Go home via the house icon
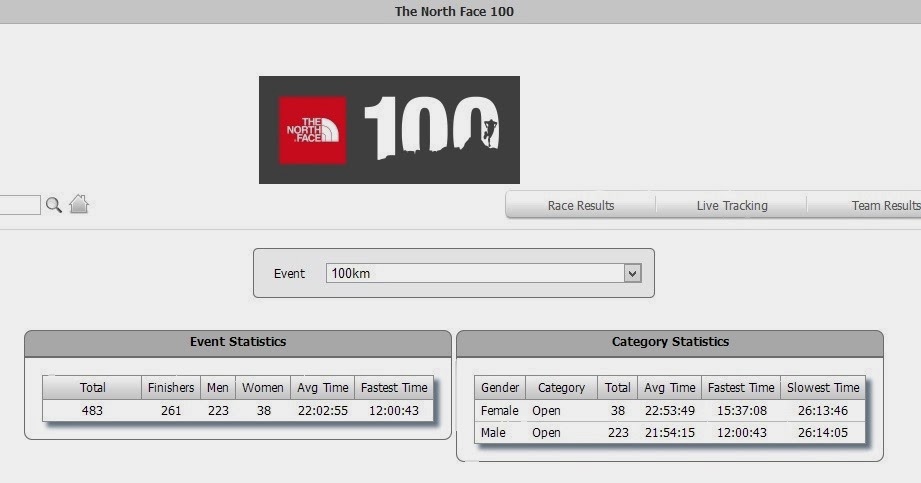921x483 pixels. click(79, 204)
